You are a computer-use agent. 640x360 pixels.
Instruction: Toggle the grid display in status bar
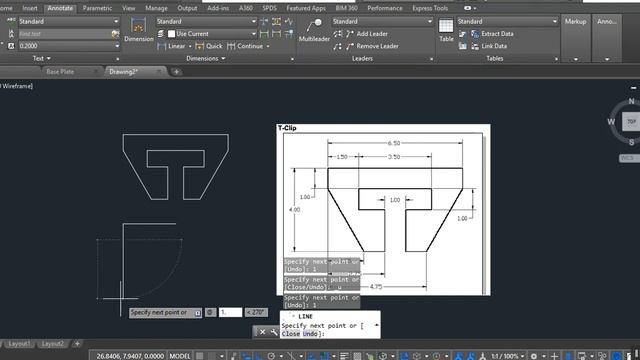click(200, 356)
